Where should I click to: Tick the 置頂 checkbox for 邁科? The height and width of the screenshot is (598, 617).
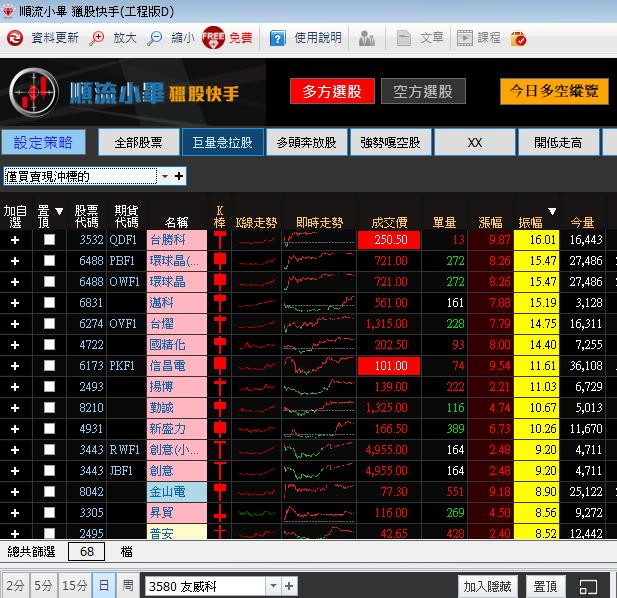tap(50, 303)
